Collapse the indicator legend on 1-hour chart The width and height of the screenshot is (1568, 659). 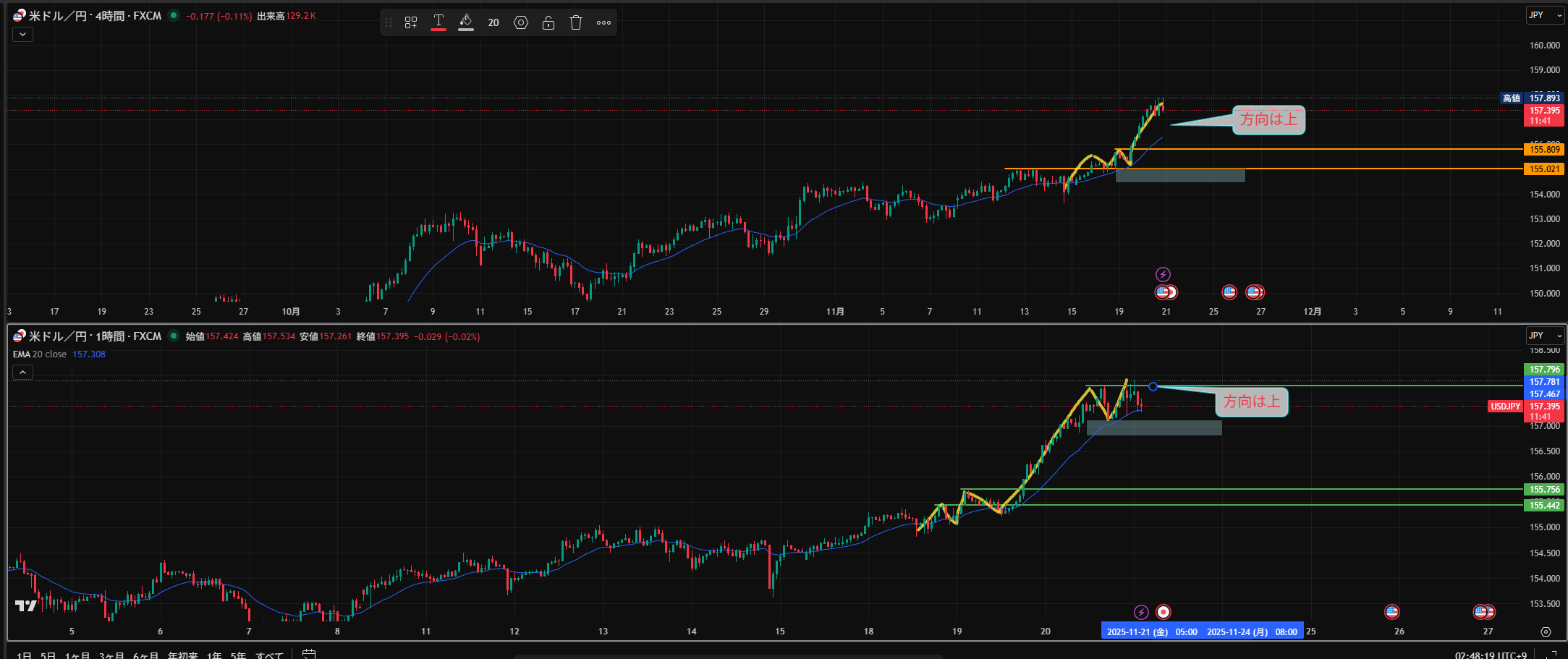[x=22, y=372]
